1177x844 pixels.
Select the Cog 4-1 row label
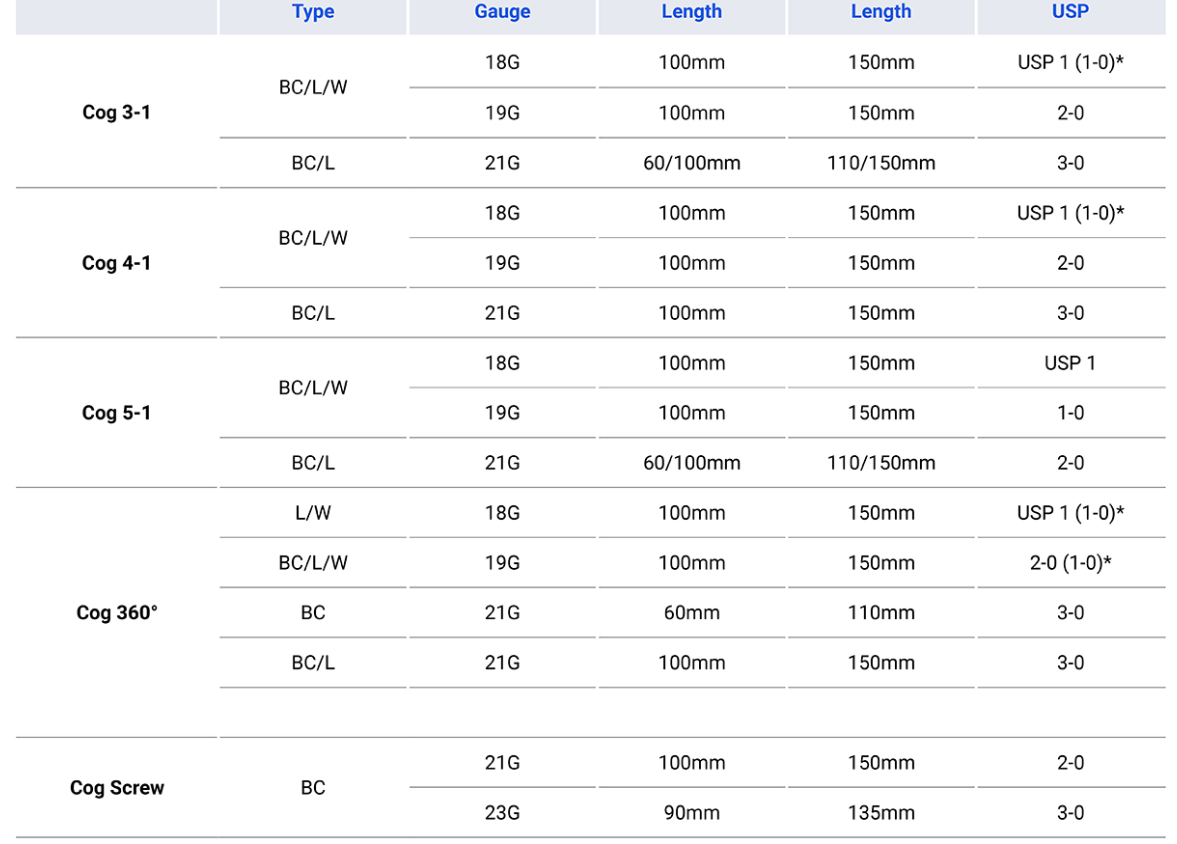(116, 263)
